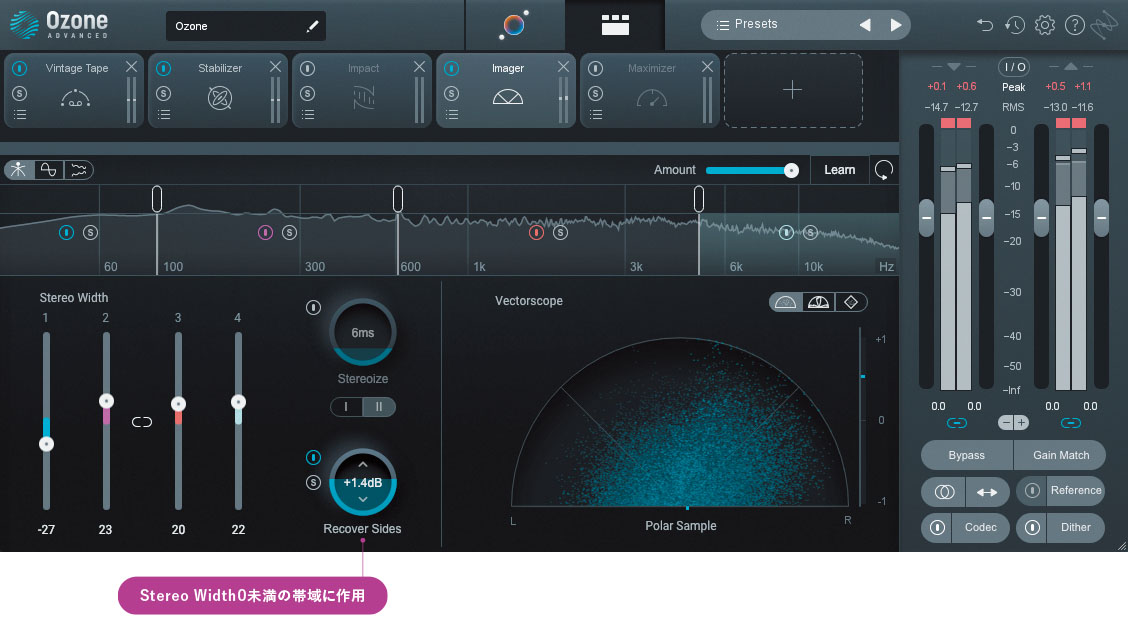Open Stabilizer module presets list
Viewport: 1128px width, 620px height.
click(163, 115)
